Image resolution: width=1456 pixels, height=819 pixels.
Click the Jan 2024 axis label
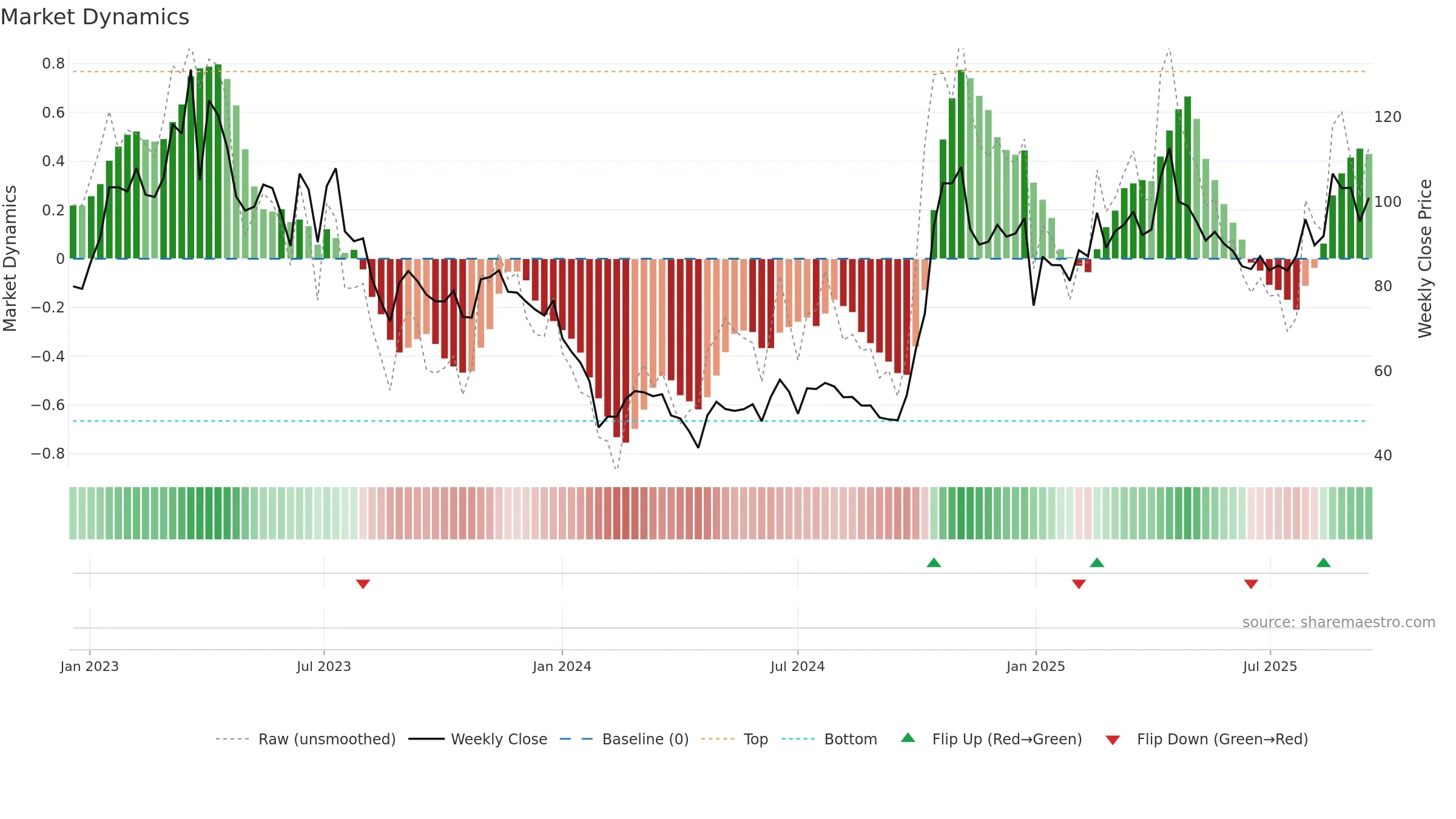[562, 666]
